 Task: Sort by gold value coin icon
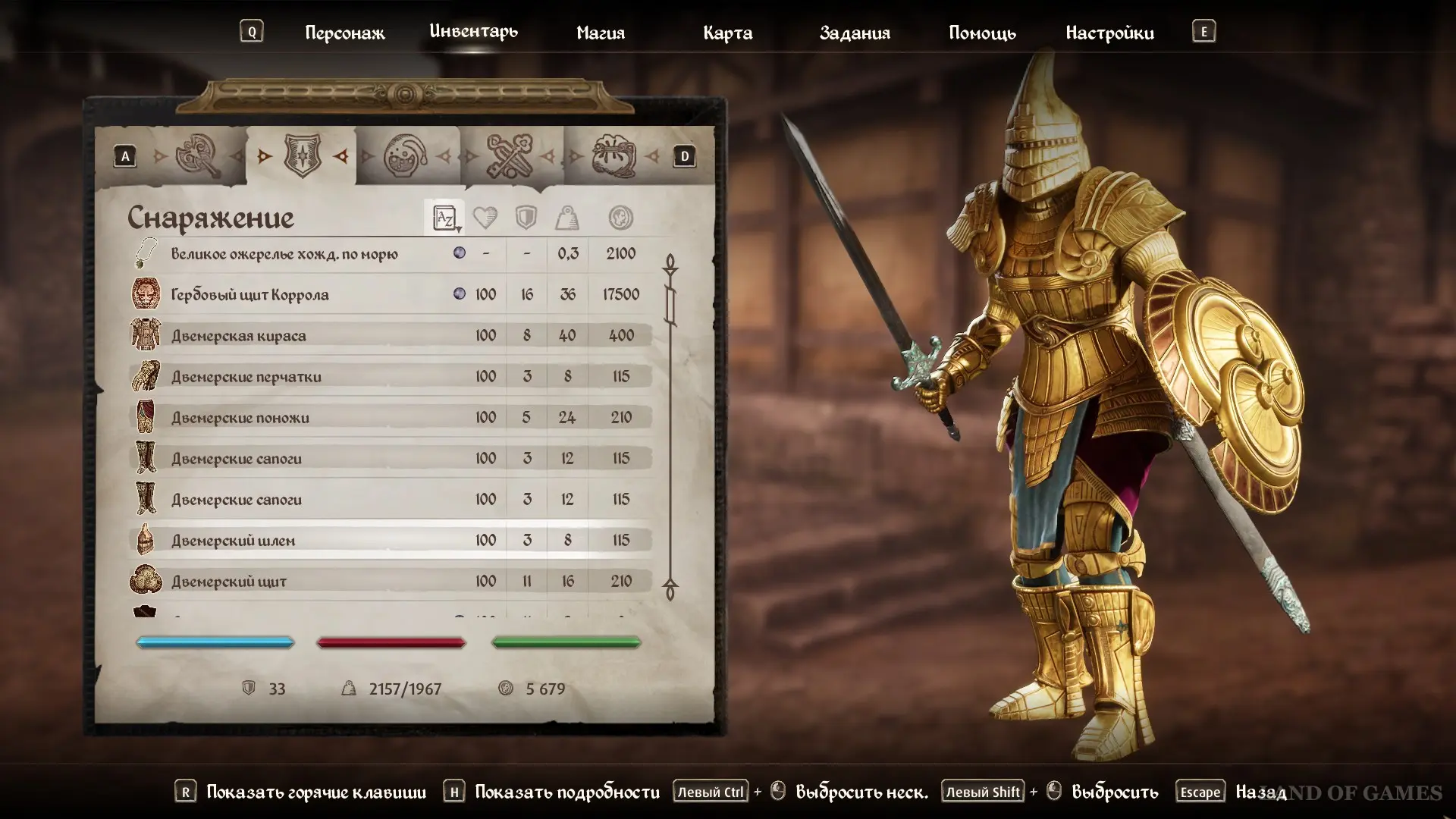[x=620, y=218]
